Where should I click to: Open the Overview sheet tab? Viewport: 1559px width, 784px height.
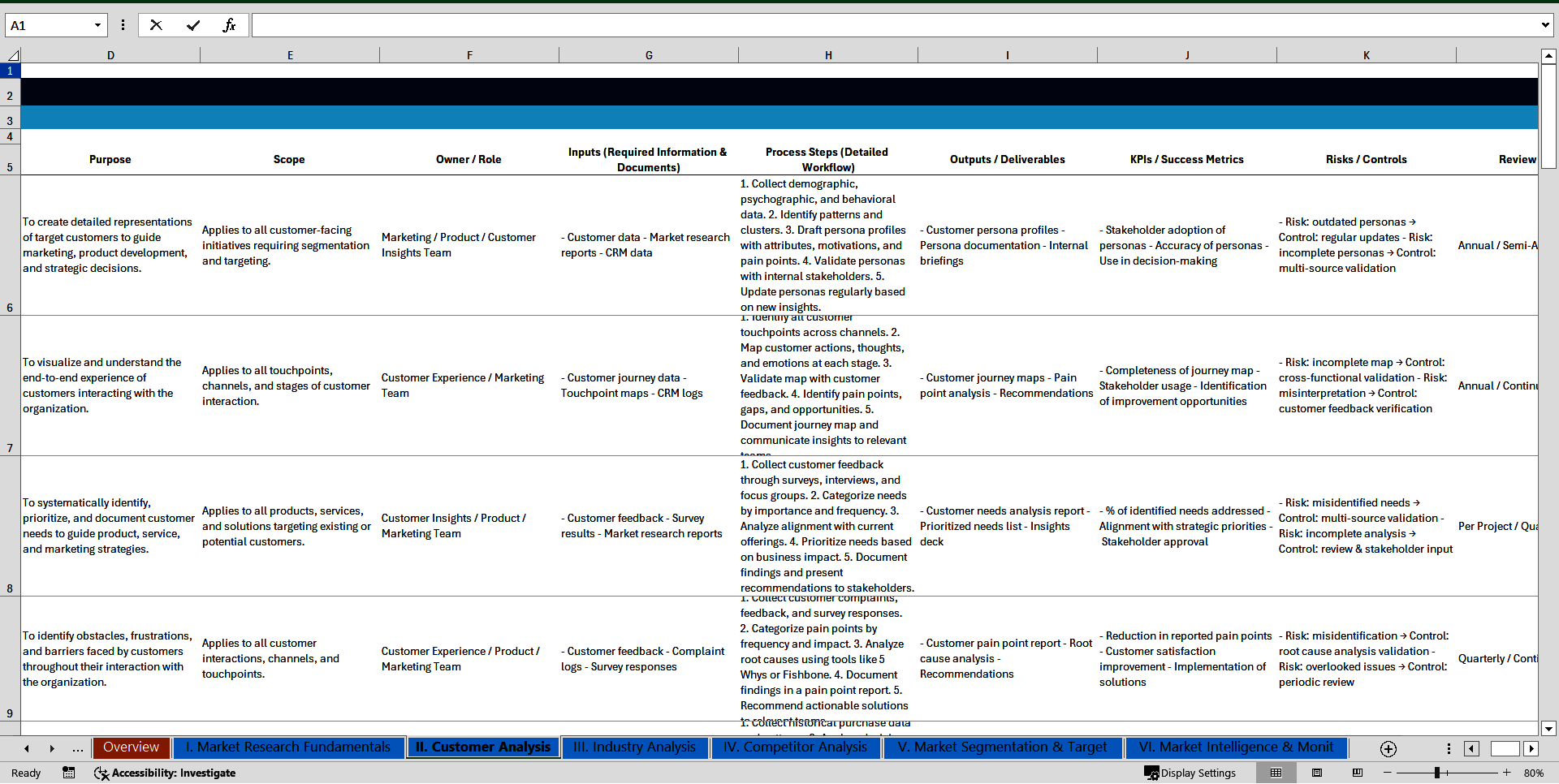coord(131,747)
